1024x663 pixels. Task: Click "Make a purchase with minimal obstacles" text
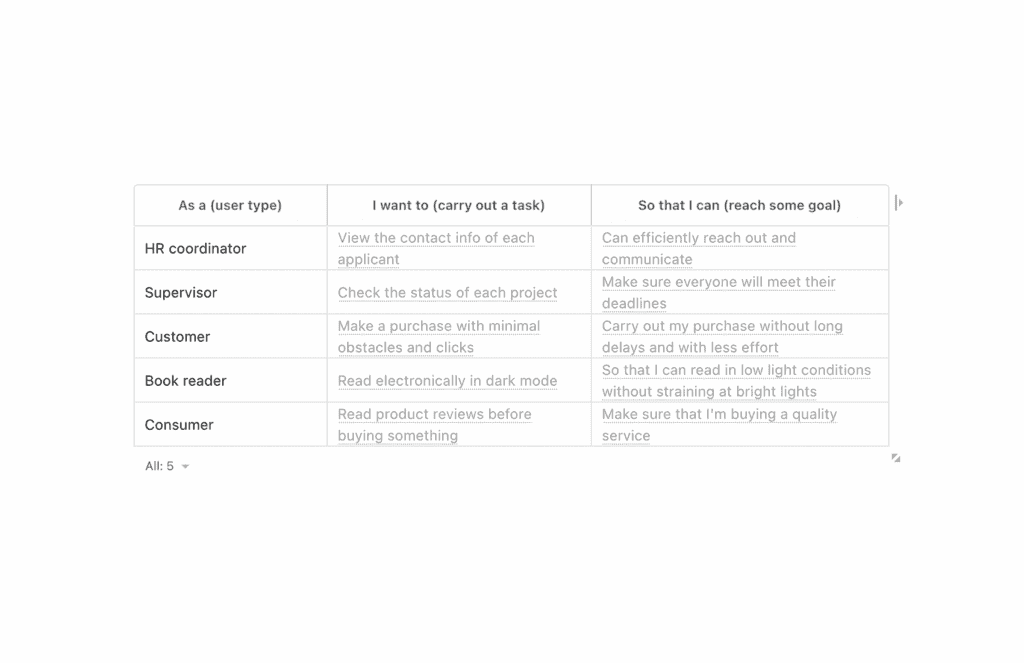pos(438,327)
